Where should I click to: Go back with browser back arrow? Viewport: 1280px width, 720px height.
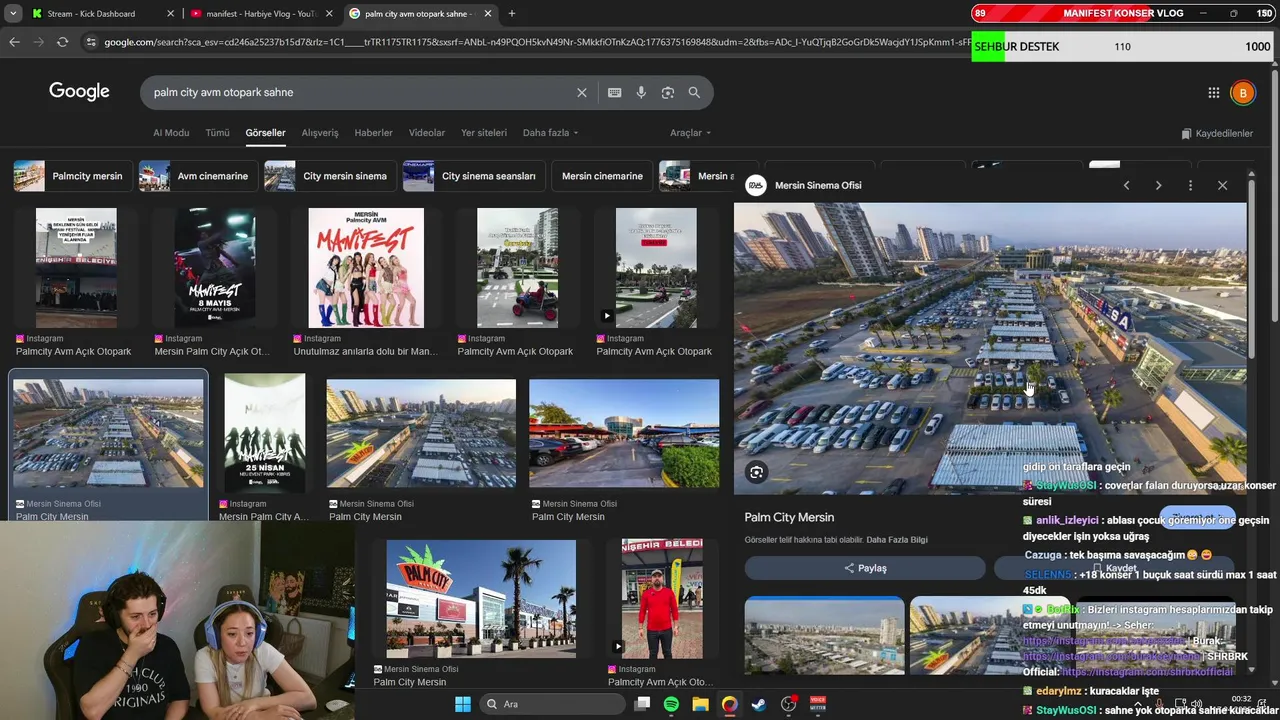14,42
